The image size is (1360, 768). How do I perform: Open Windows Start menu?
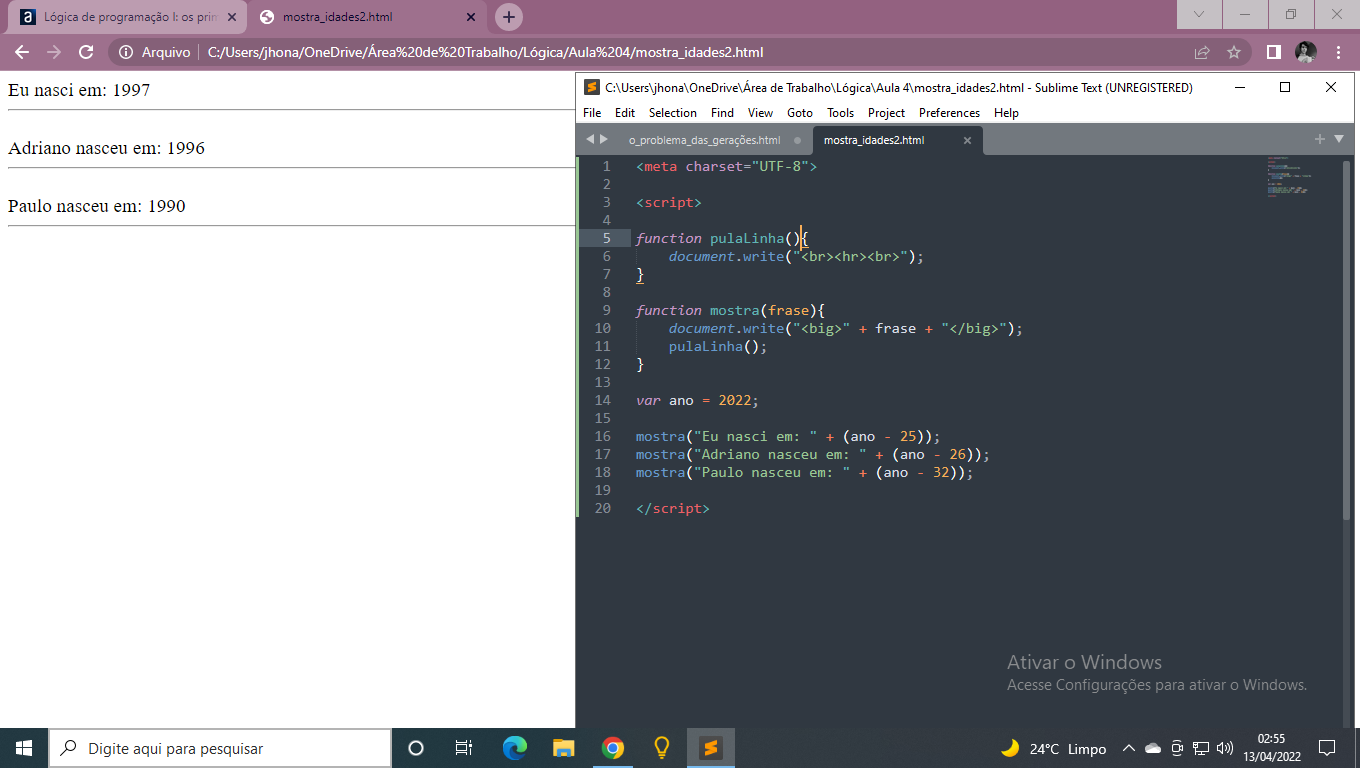(24, 748)
